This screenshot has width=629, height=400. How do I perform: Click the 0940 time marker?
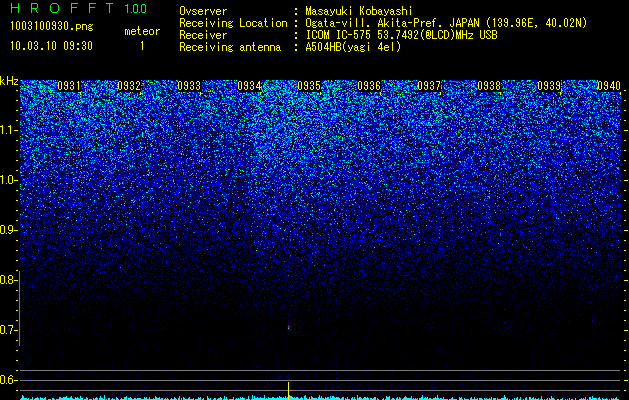pos(609,86)
